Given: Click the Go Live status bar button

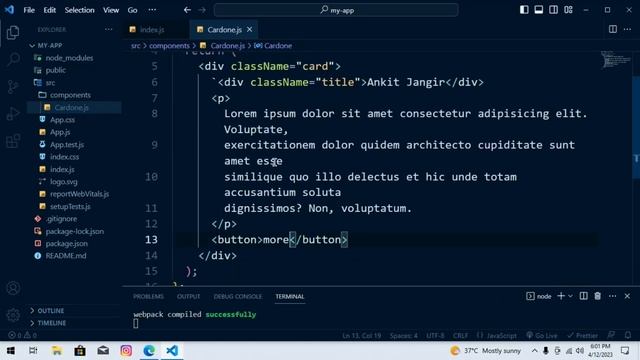Looking at the screenshot, I should coord(542,336).
